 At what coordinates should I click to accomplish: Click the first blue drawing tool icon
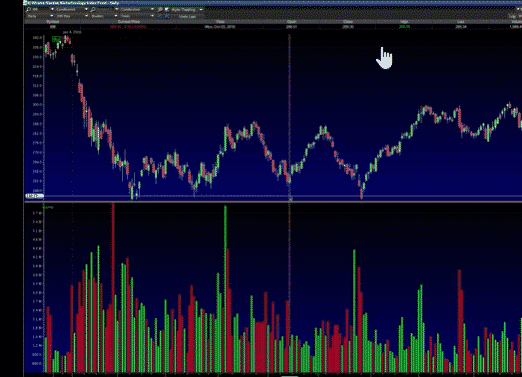coord(160,16)
